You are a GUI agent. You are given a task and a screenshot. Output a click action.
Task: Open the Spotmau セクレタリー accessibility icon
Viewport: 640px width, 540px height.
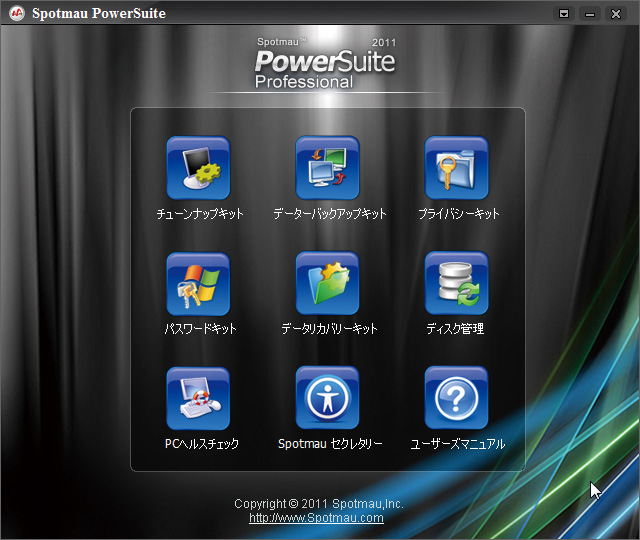click(x=327, y=398)
